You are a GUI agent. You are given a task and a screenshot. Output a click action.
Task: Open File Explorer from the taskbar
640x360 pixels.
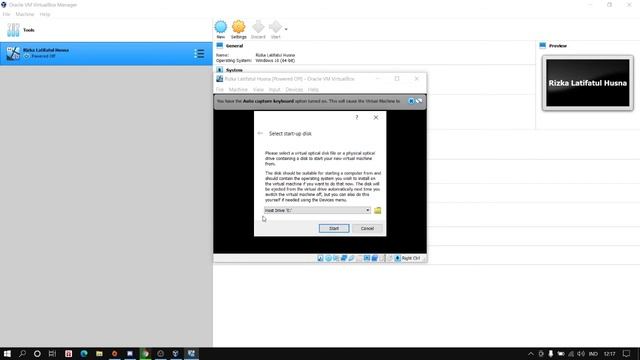[99, 354]
